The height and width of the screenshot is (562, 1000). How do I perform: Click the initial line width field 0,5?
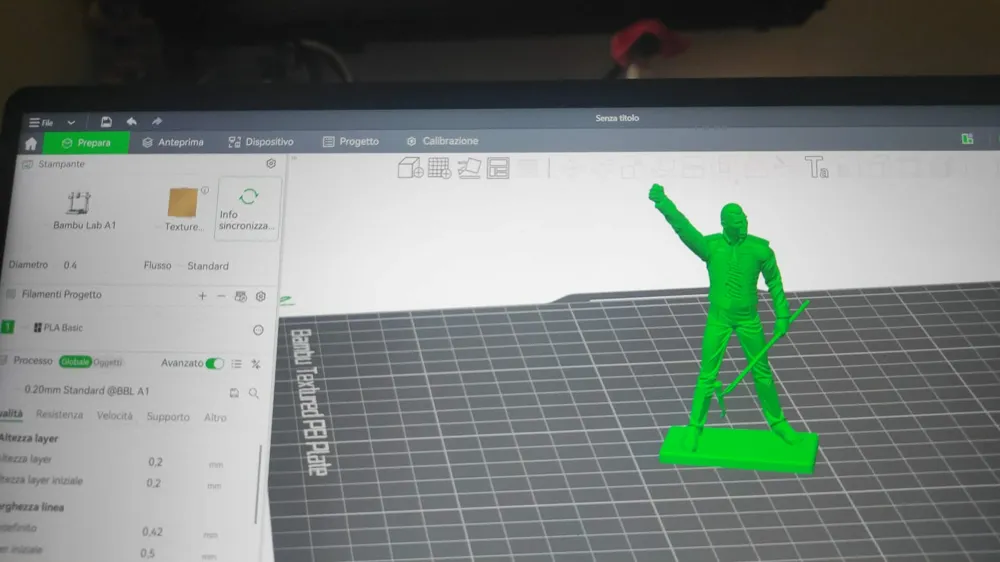coord(147,552)
